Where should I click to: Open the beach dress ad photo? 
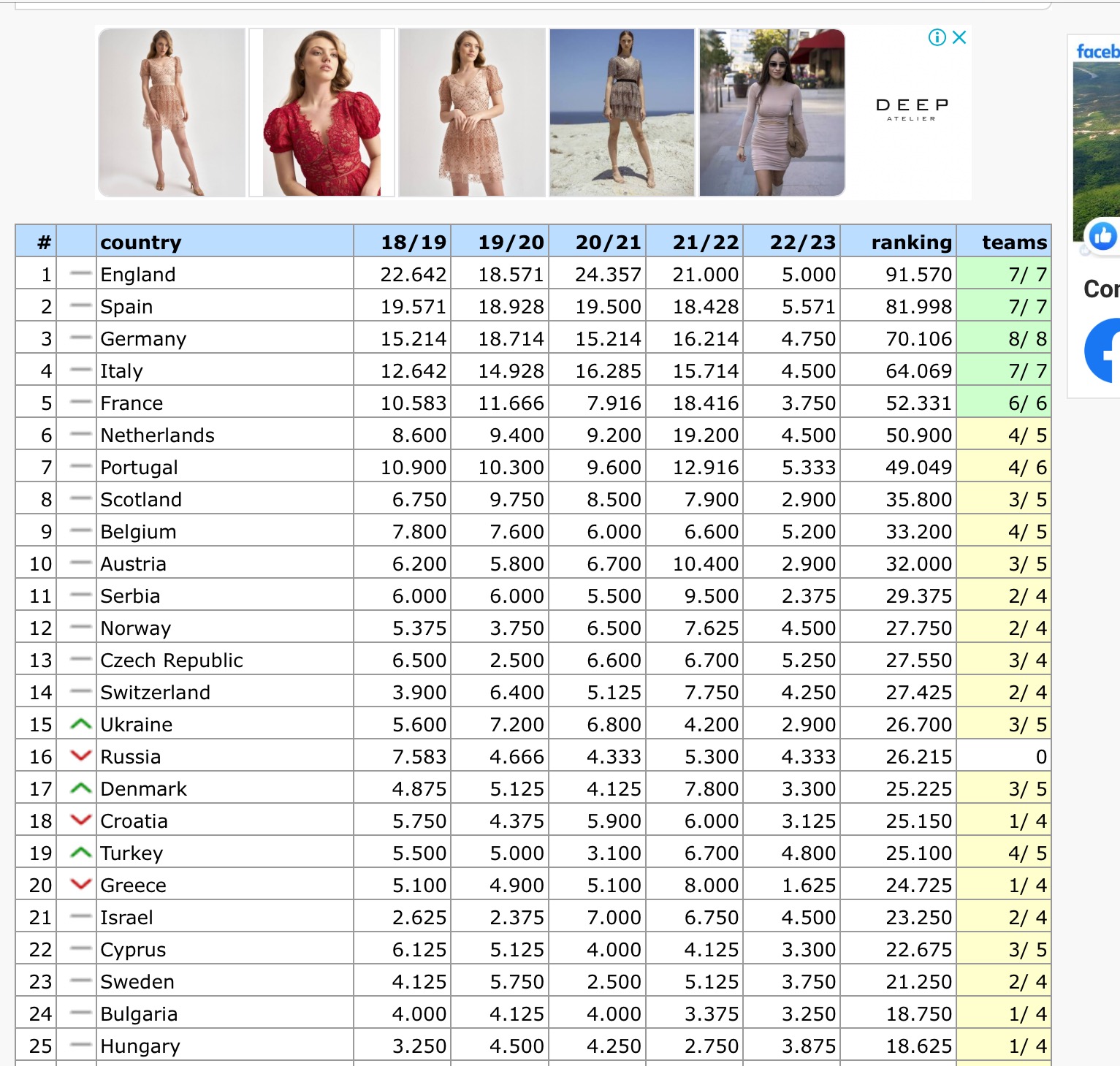coord(622,113)
